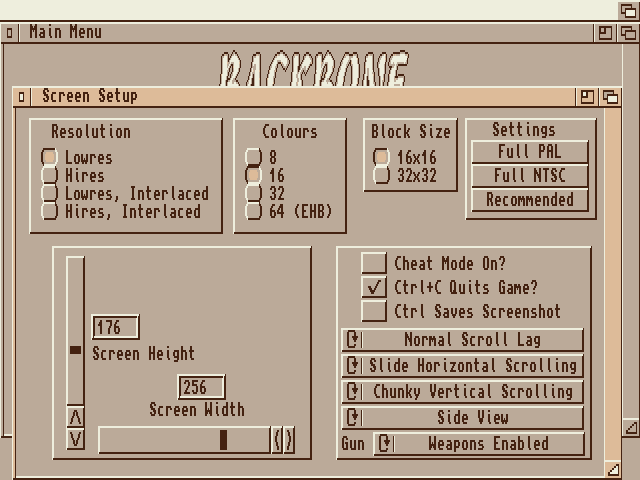Cycle the Side View gadget

pyautogui.click(x=462, y=418)
